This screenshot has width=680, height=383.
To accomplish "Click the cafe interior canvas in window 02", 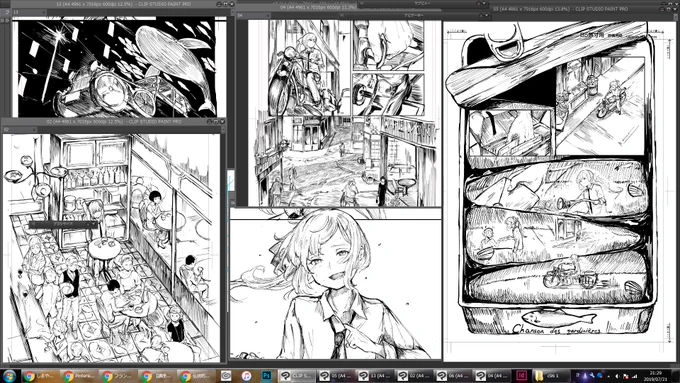I will pos(111,248).
